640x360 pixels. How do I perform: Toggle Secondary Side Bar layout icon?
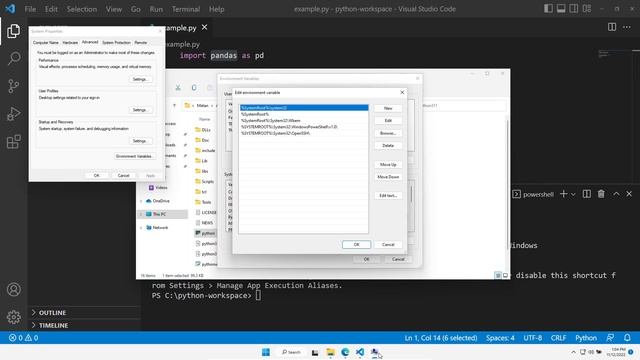click(x=574, y=9)
